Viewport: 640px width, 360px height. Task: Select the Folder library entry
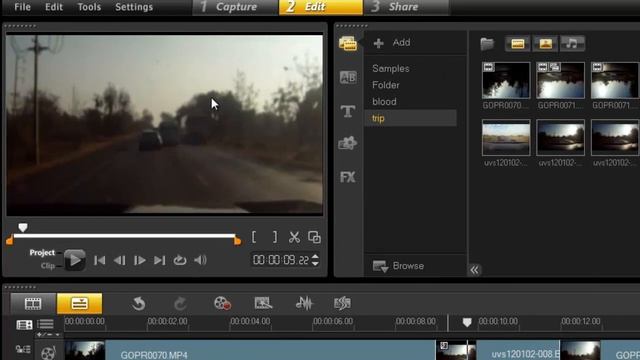click(386, 85)
